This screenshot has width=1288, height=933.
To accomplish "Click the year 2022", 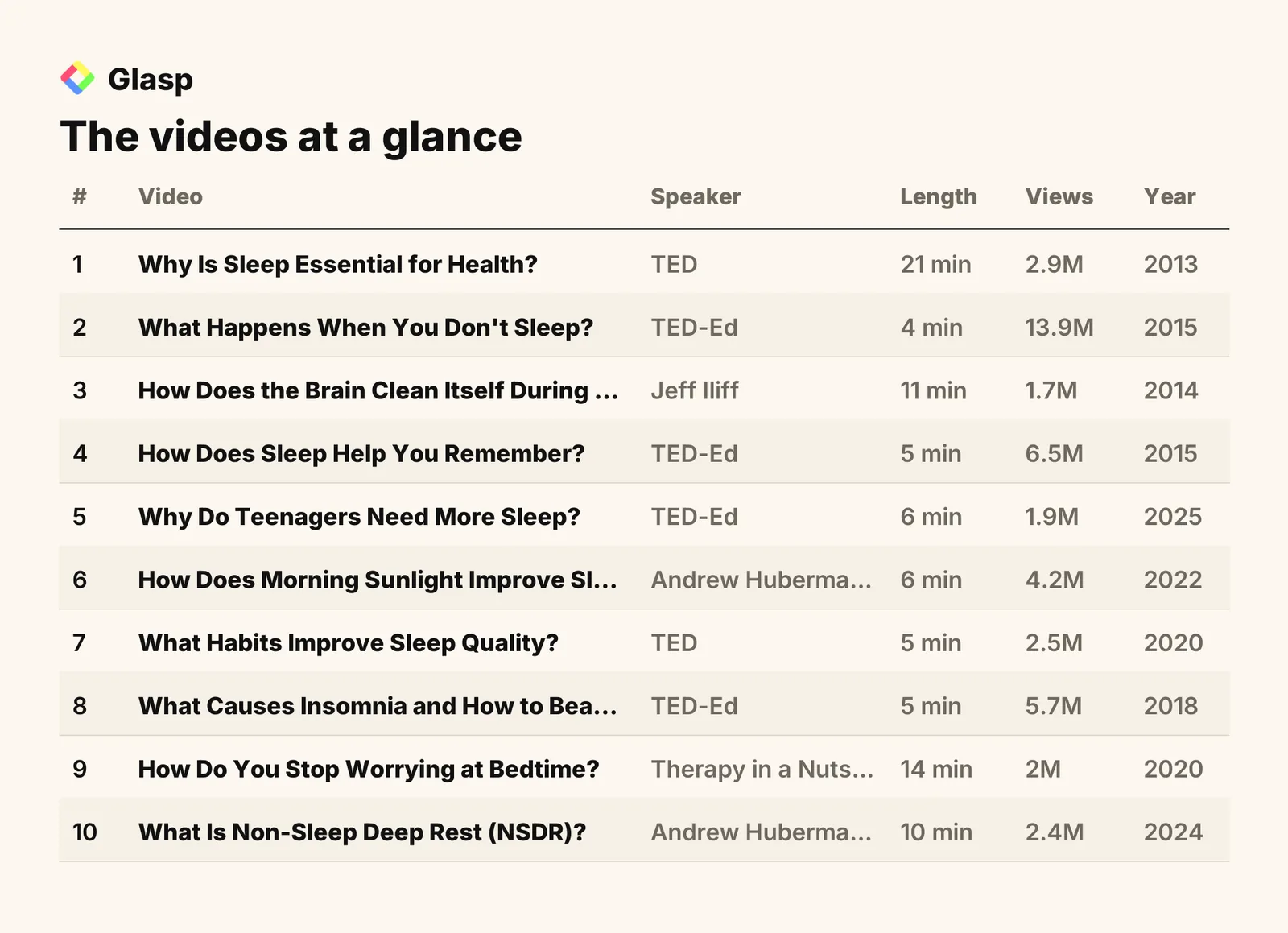I will [x=1173, y=580].
